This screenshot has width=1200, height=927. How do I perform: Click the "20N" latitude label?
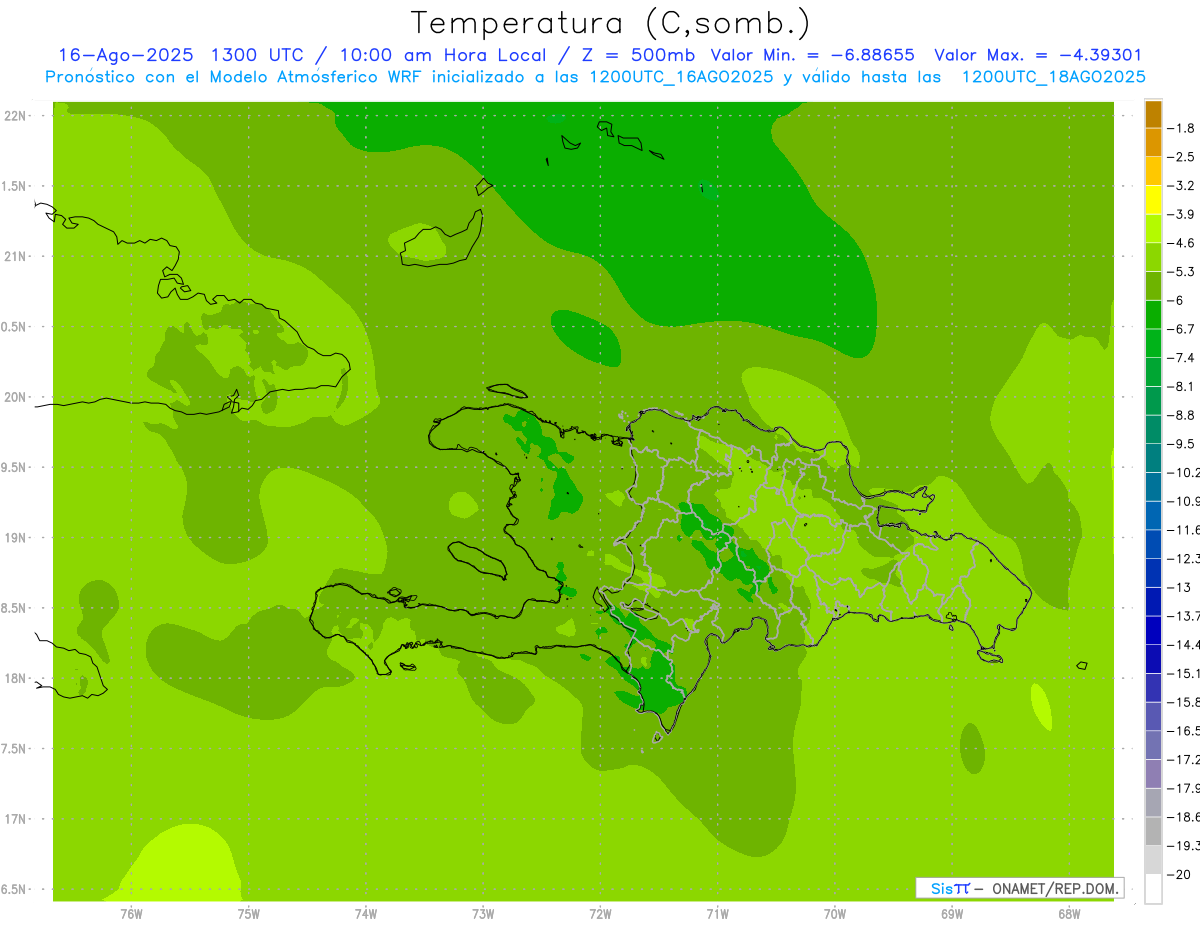[15, 397]
